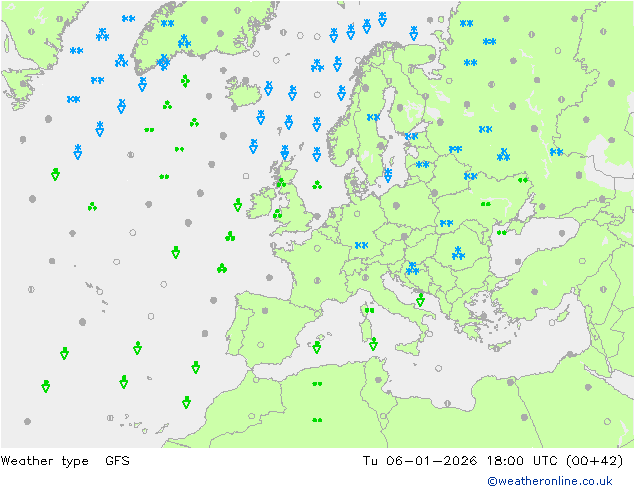Click the rain symbol over Wales
The height and width of the screenshot is (490, 634).
(278, 214)
